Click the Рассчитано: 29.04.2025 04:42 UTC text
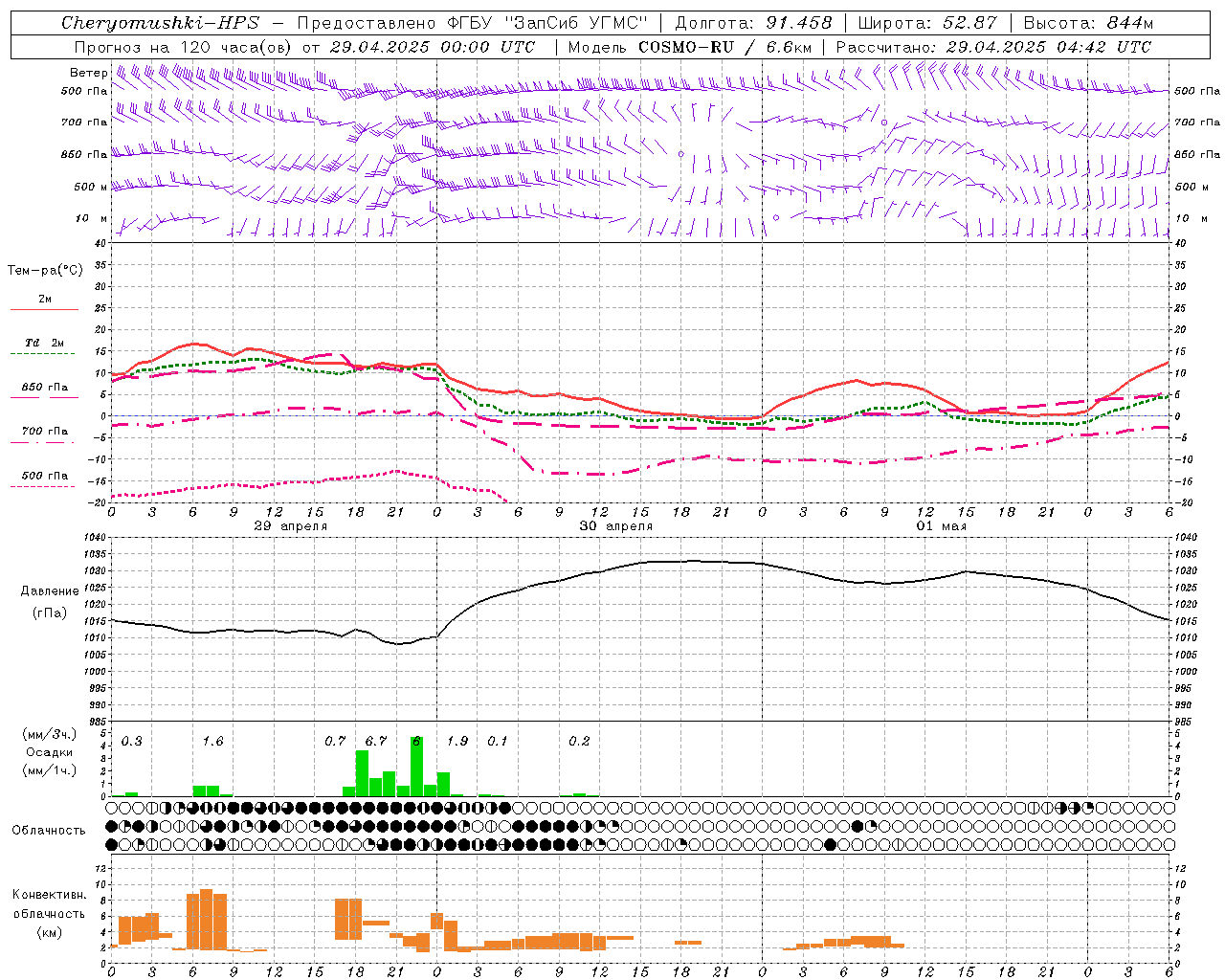Screen dimensions: 1225x980 993,47
